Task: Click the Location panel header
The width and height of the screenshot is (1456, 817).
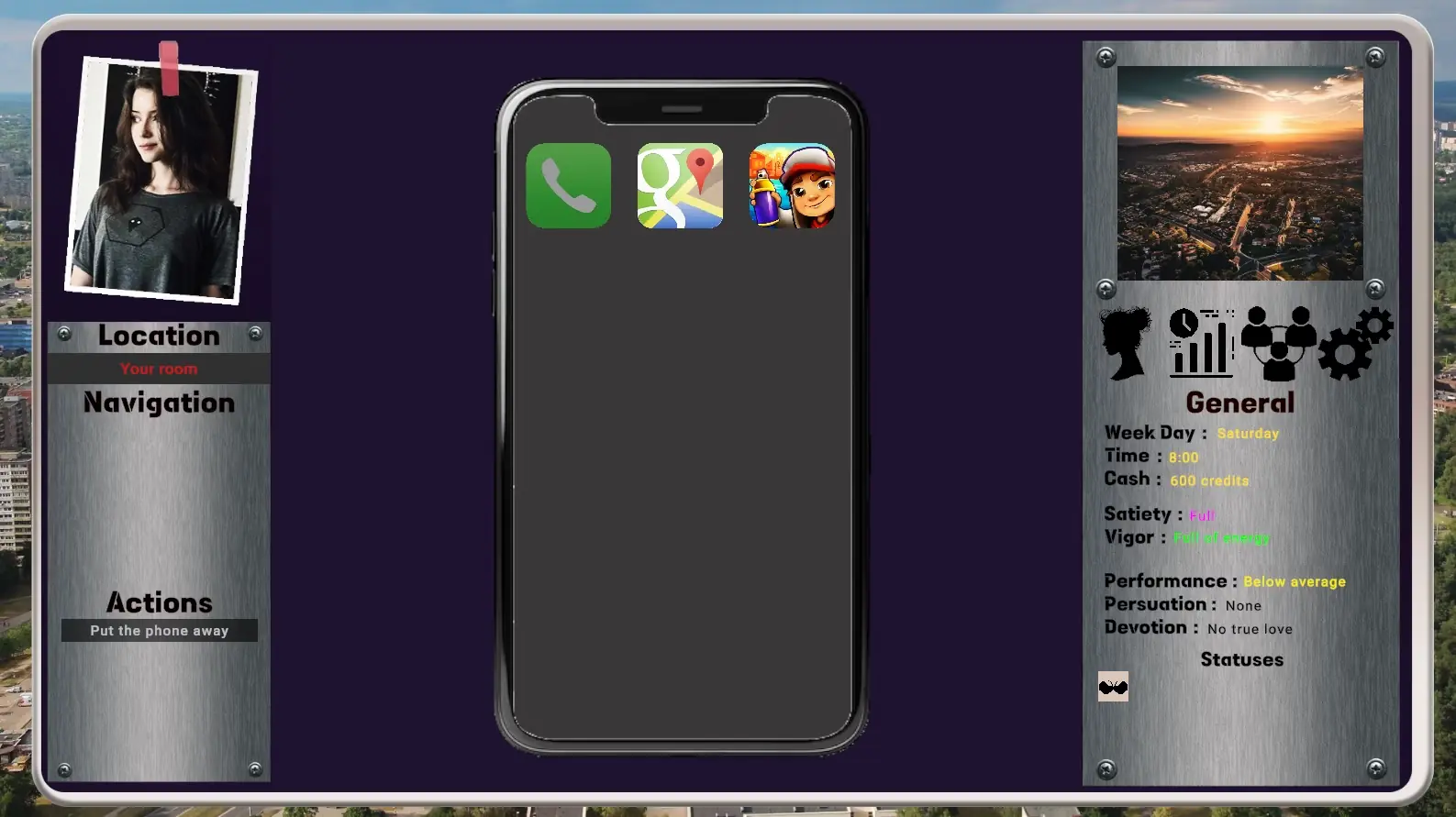Action: click(x=159, y=336)
